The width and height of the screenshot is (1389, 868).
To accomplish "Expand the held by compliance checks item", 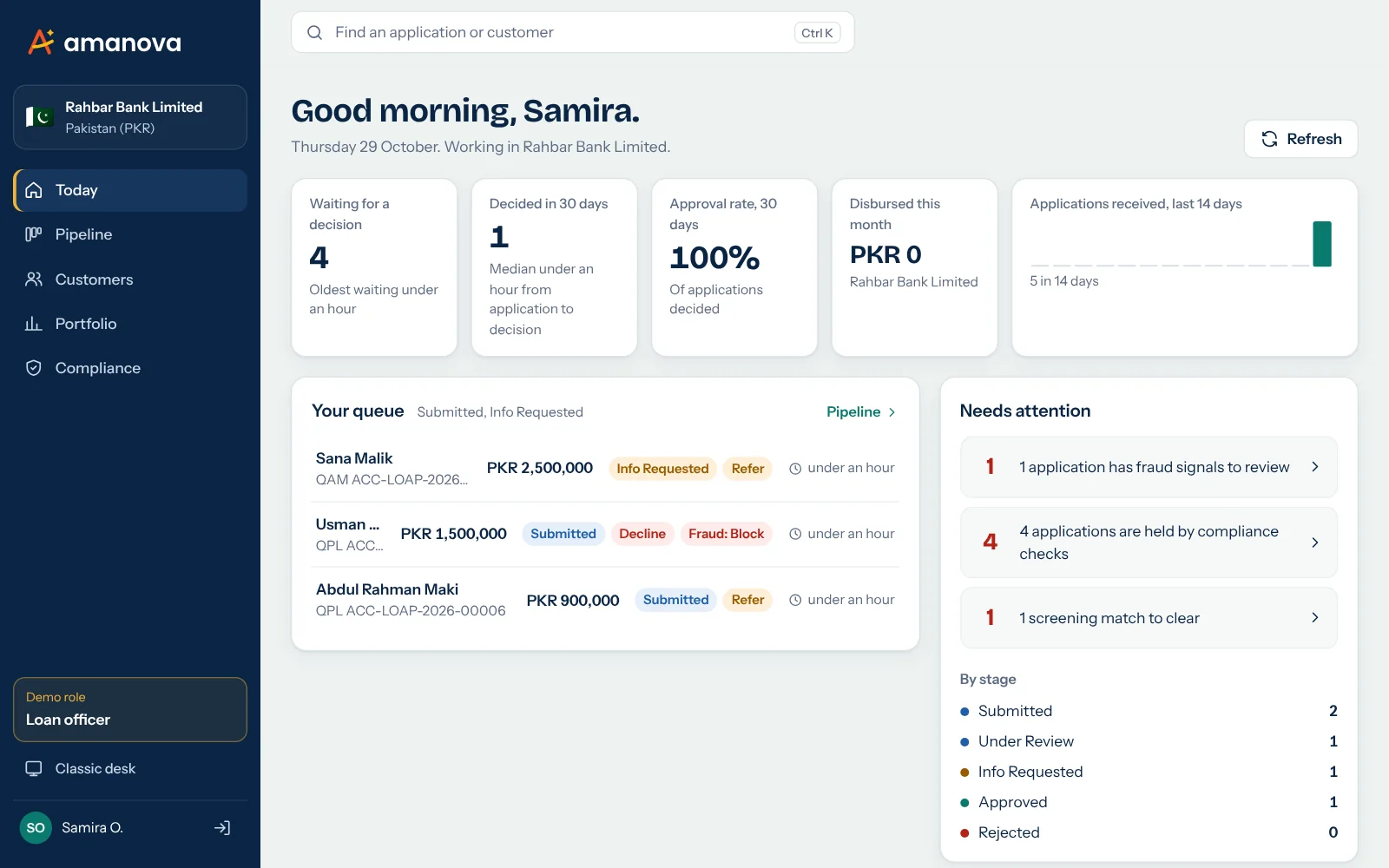I will [x=1149, y=542].
